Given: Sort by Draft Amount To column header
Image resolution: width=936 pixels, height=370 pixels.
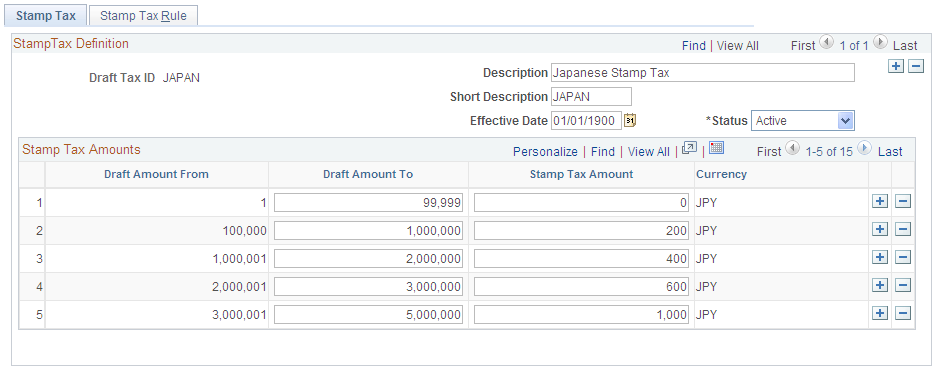Looking at the screenshot, I should click(x=368, y=174).
